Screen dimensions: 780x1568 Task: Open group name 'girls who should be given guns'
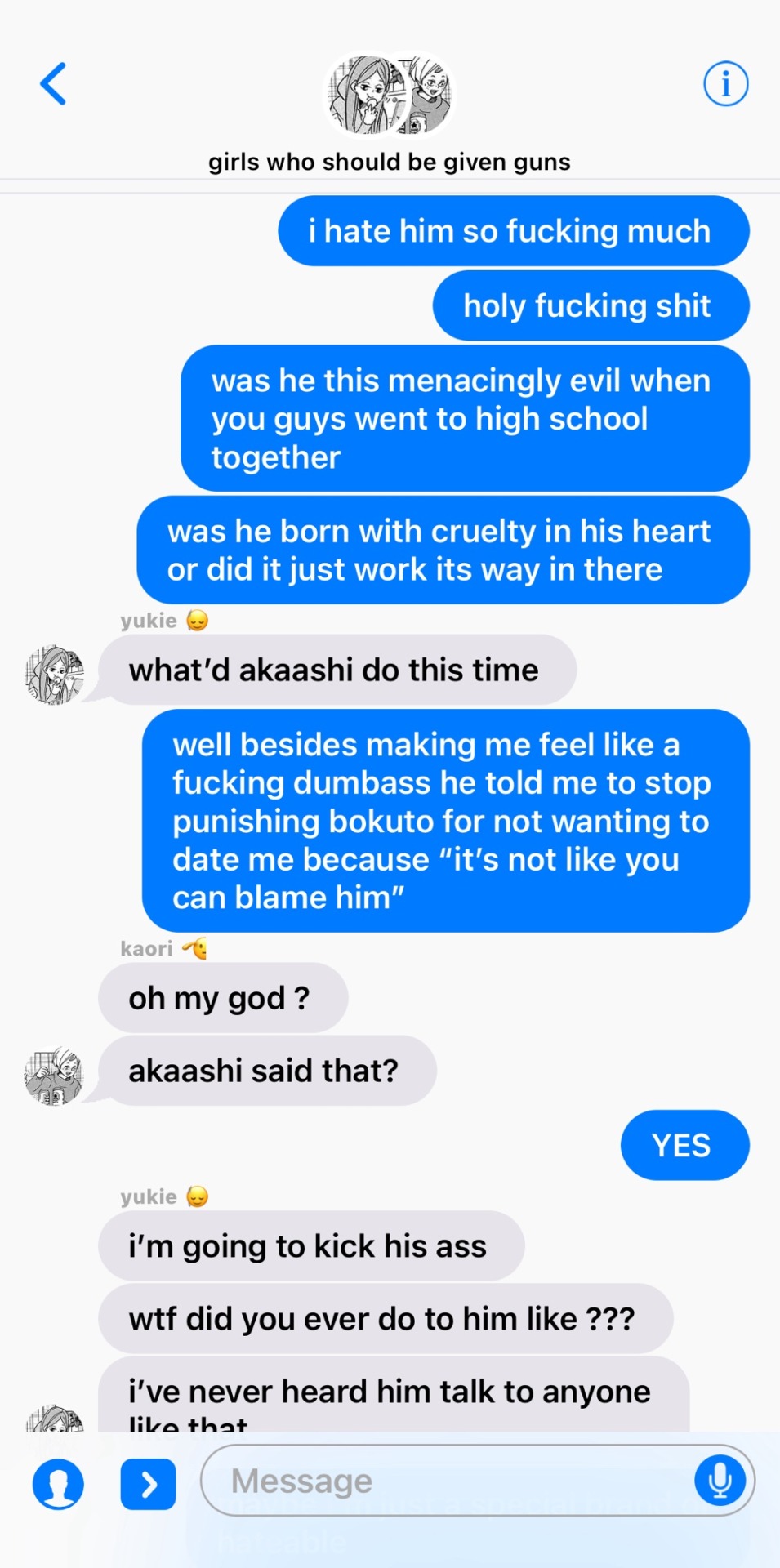[389, 162]
